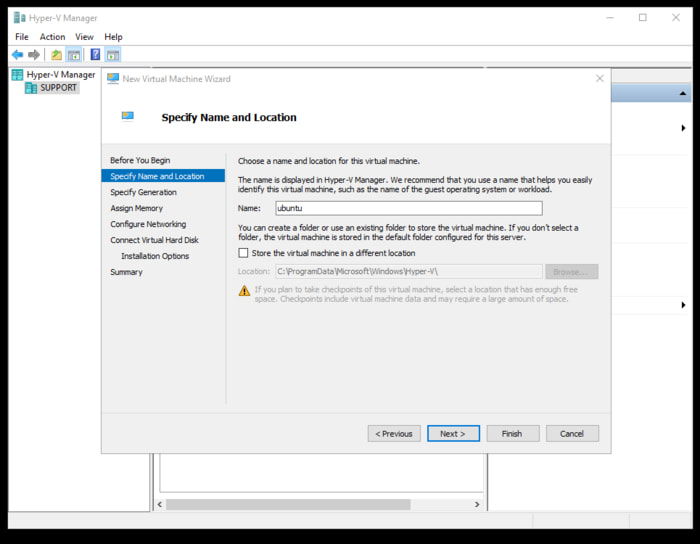Open the View menu
The height and width of the screenshot is (544, 700).
point(84,37)
